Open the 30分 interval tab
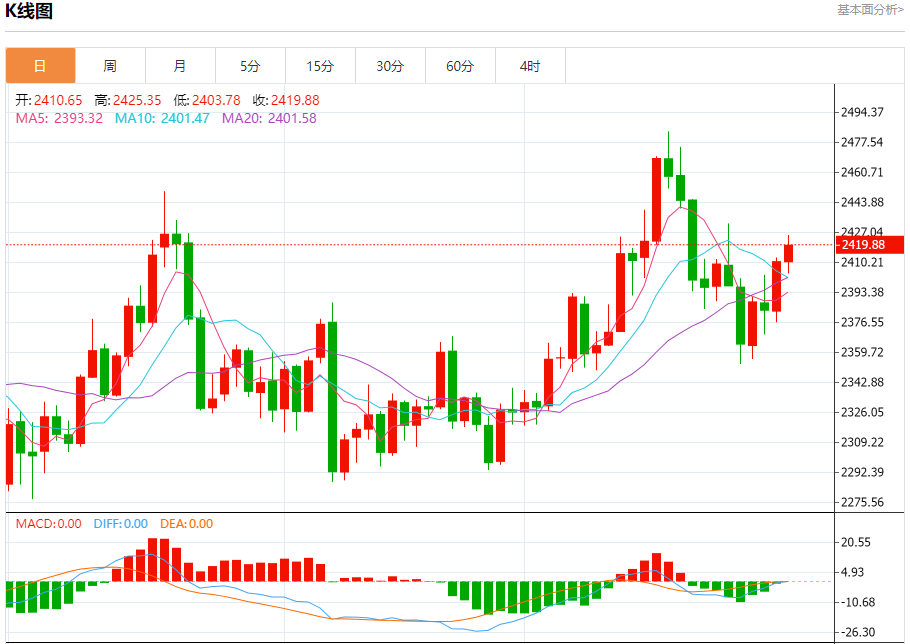The height and width of the screenshot is (644, 910). point(391,66)
